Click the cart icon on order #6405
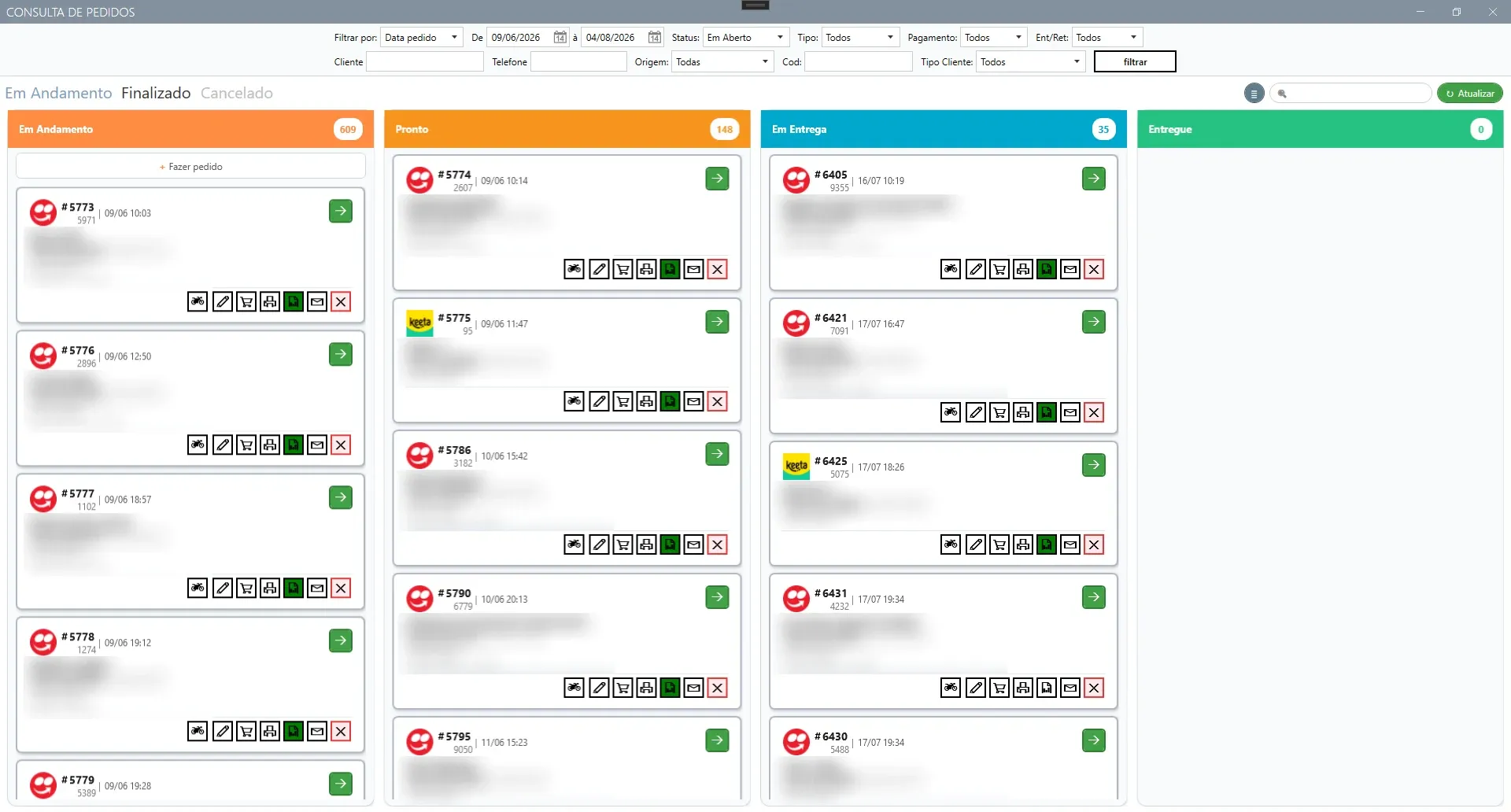The height and width of the screenshot is (812, 1511). click(999, 270)
